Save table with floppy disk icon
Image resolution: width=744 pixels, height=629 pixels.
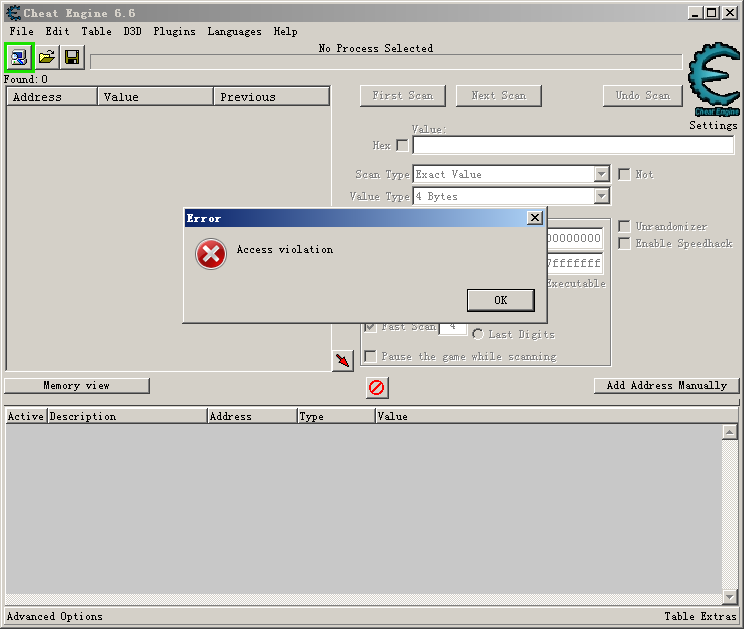72,57
